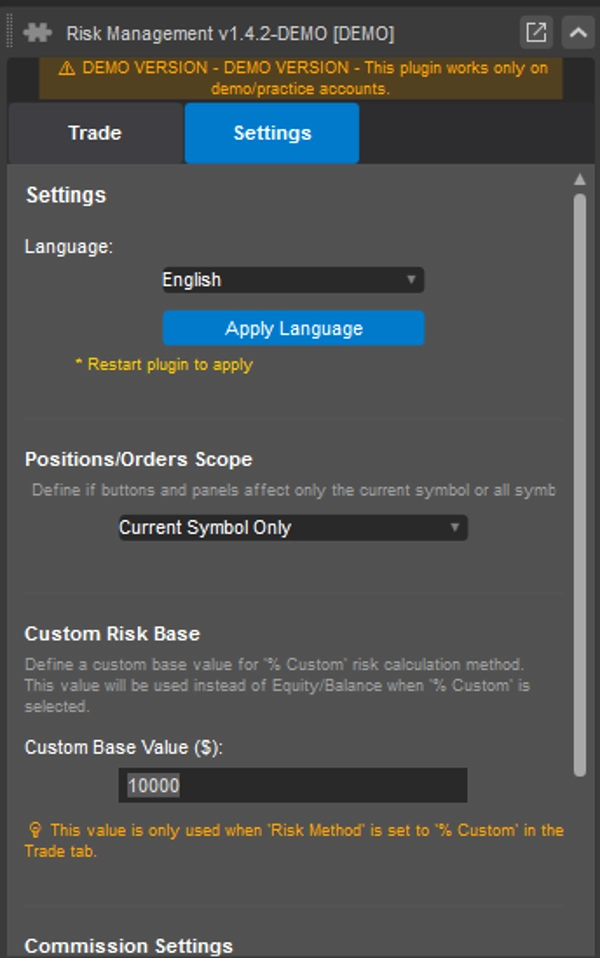
Task: Click the Custom Base Value input field
Action: click(293, 785)
